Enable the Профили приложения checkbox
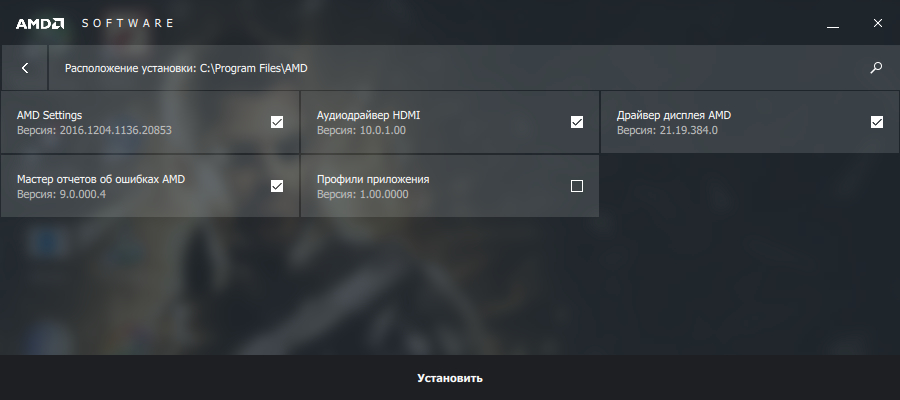Viewport: 900px width, 400px height. click(577, 185)
